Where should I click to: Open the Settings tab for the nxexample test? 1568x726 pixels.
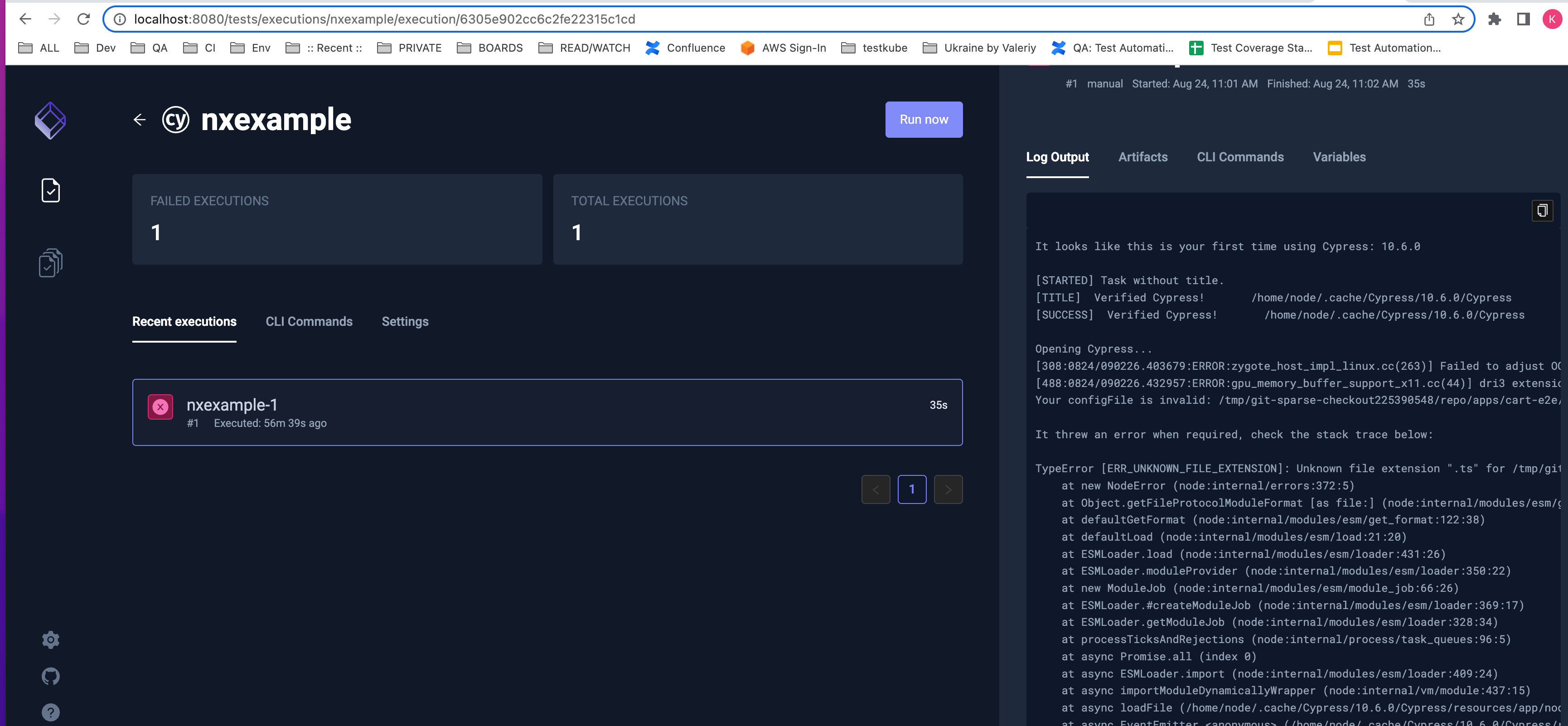(405, 321)
